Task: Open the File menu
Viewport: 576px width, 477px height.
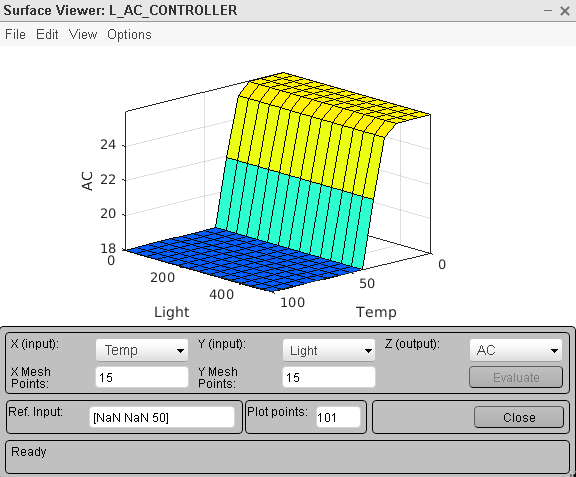Action: point(15,35)
